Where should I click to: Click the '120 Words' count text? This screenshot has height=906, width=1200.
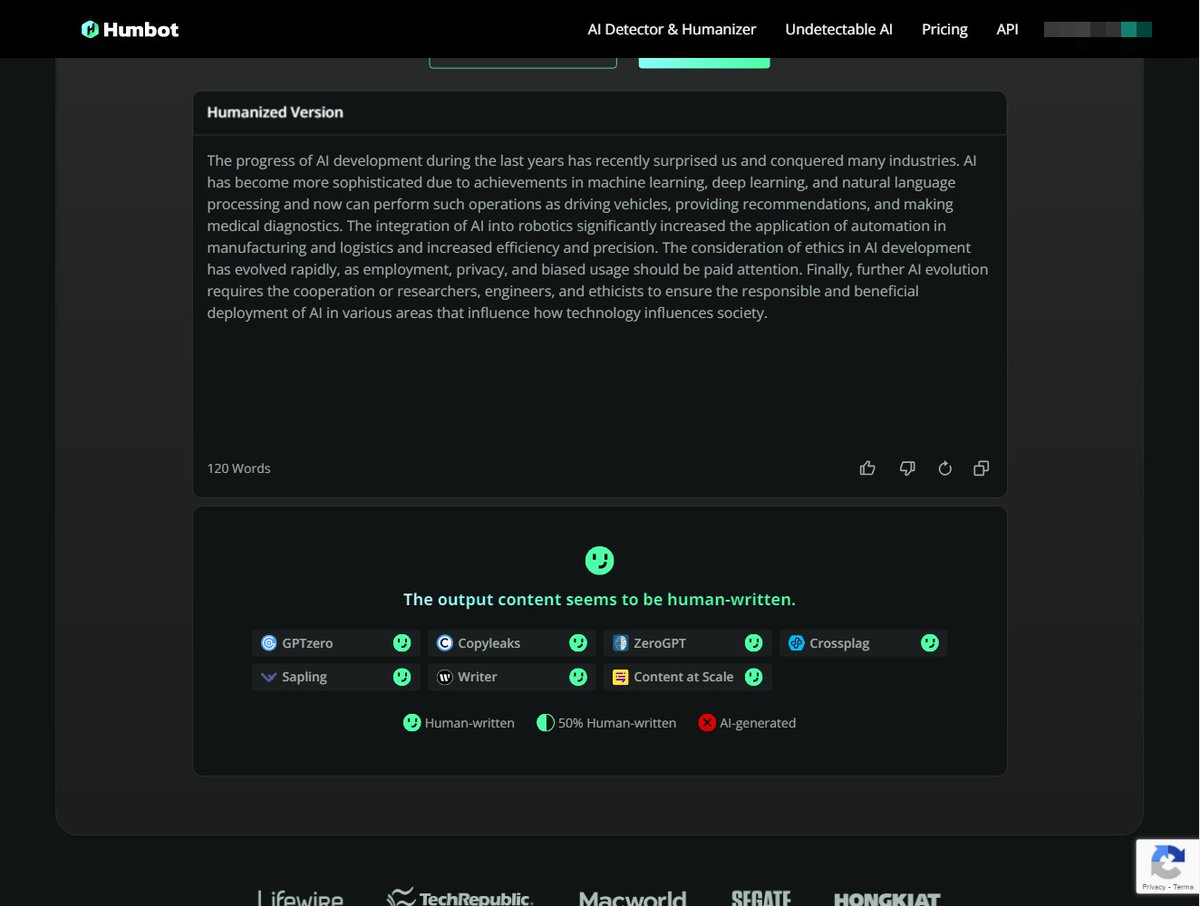point(239,468)
